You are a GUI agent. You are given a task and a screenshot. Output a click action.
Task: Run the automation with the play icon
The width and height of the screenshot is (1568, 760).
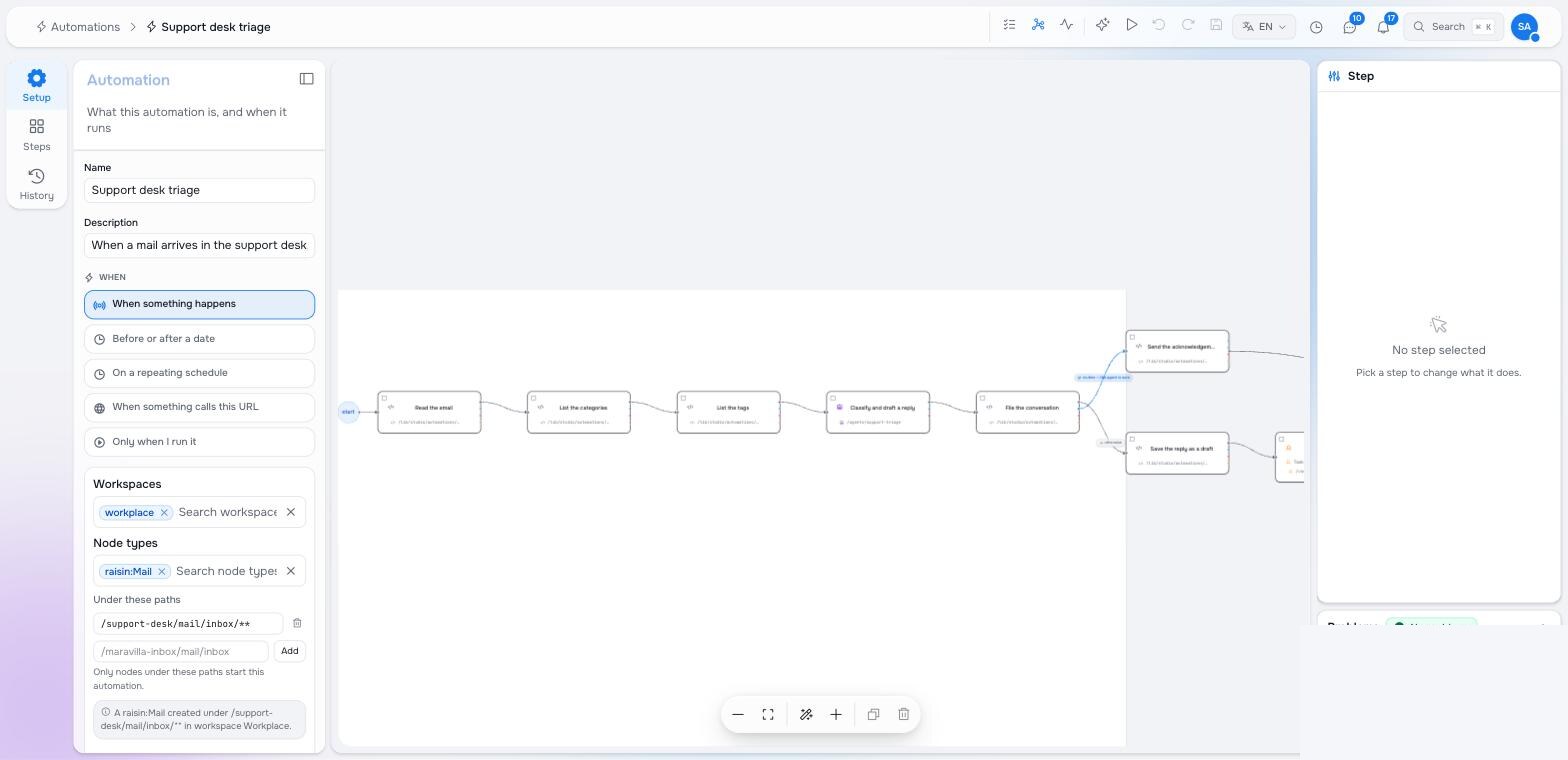[1131, 25]
